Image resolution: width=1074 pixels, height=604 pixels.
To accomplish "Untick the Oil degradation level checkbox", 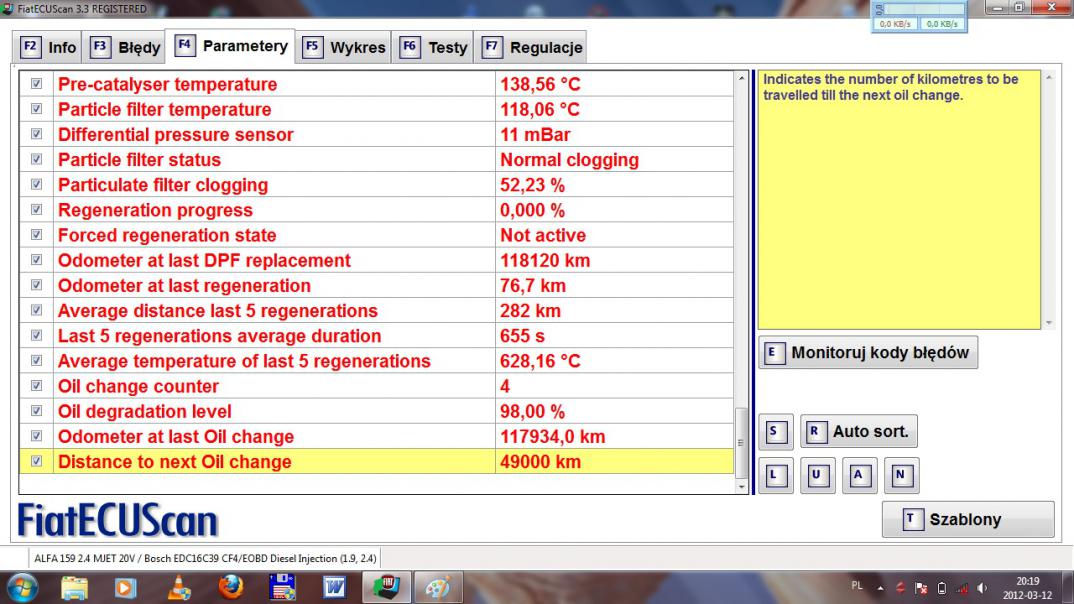I will pos(36,411).
